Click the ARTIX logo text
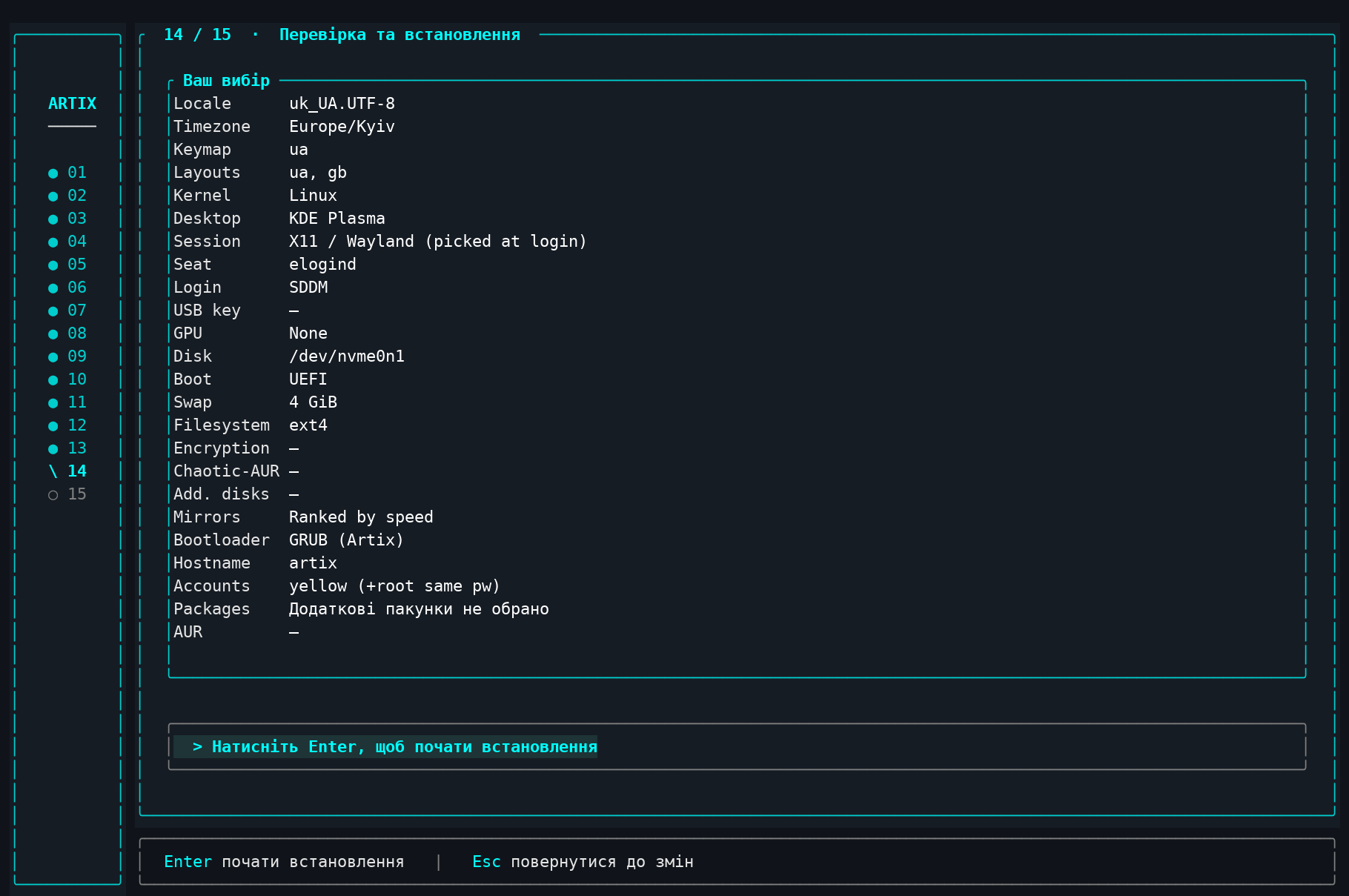Viewport: 1349px width, 896px height. [x=72, y=104]
